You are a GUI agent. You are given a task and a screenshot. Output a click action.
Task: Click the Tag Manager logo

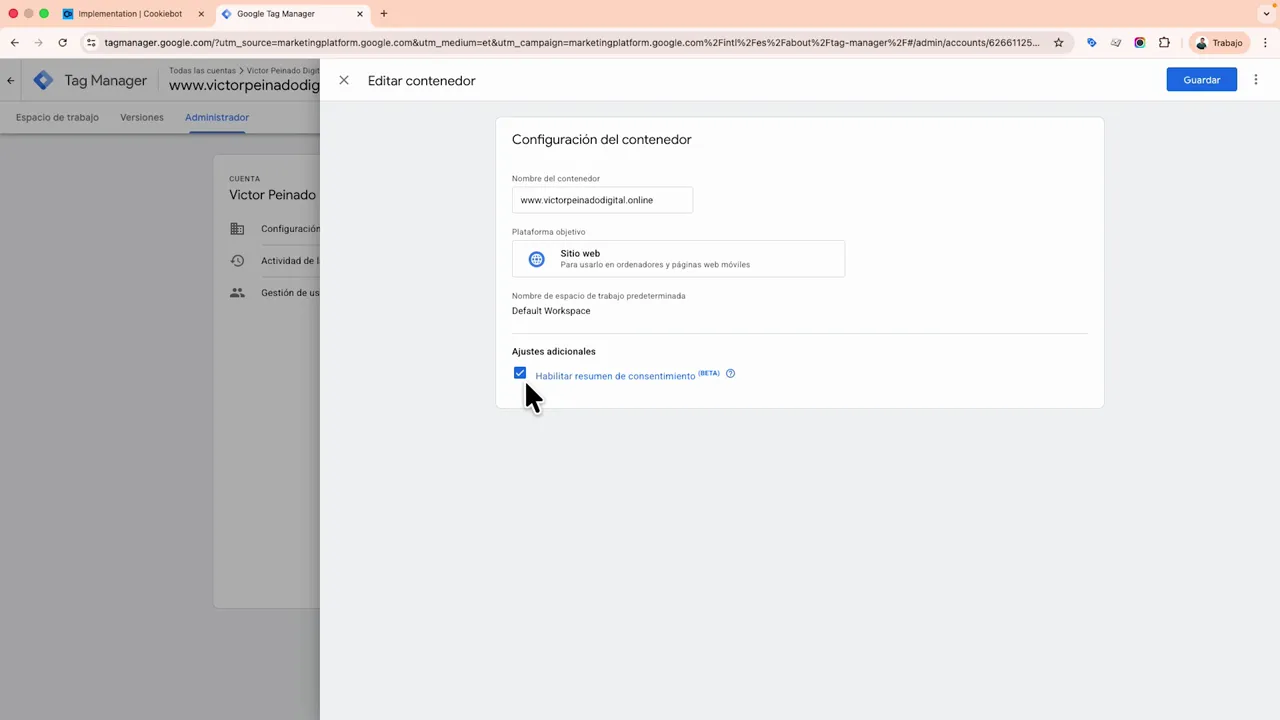tap(43, 81)
